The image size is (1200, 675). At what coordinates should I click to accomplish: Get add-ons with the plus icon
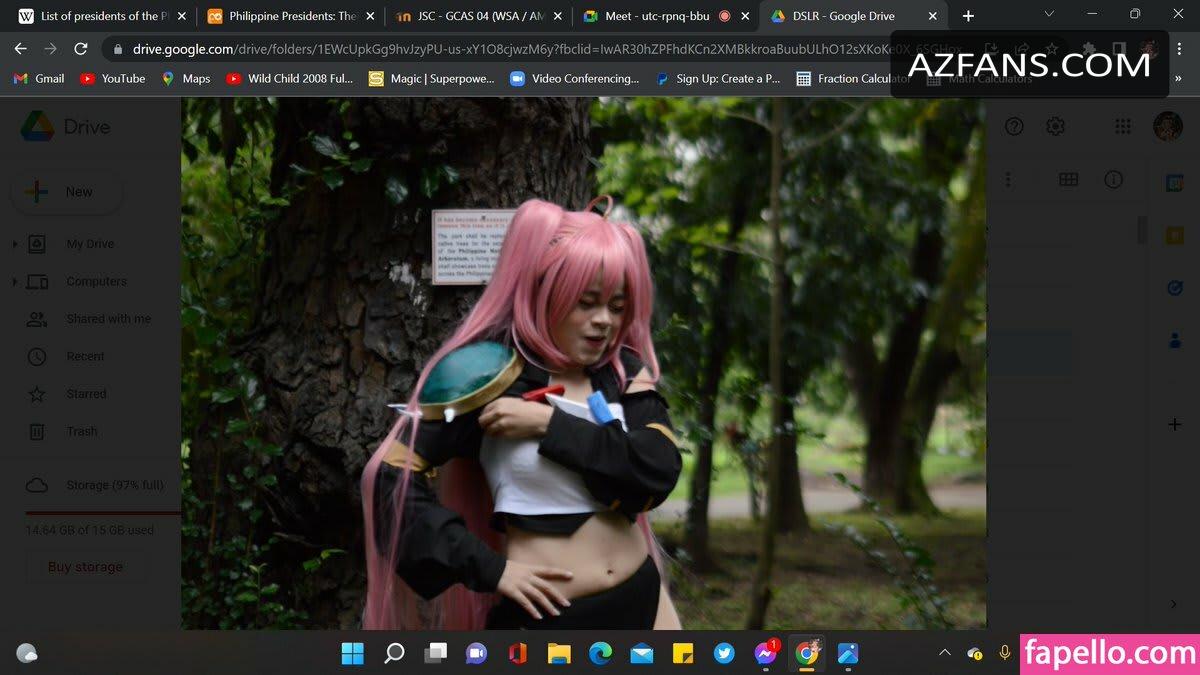coord(1175,425)
